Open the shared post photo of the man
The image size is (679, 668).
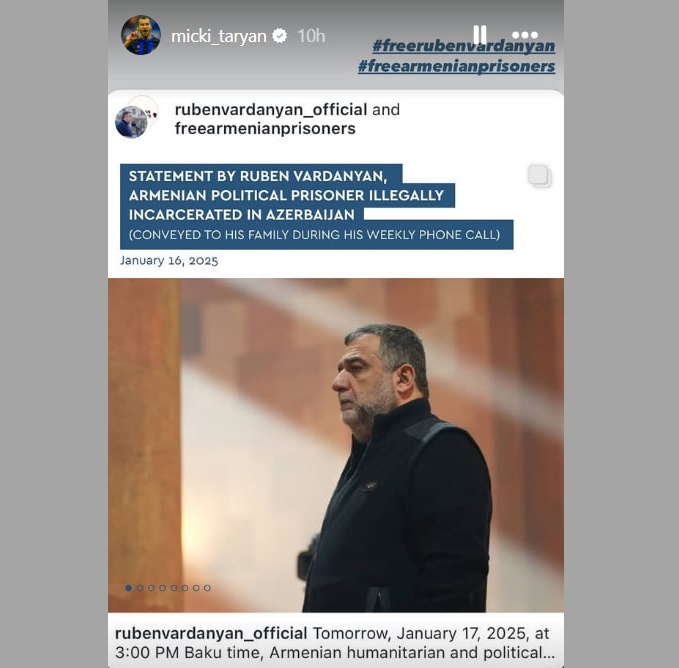336,445
